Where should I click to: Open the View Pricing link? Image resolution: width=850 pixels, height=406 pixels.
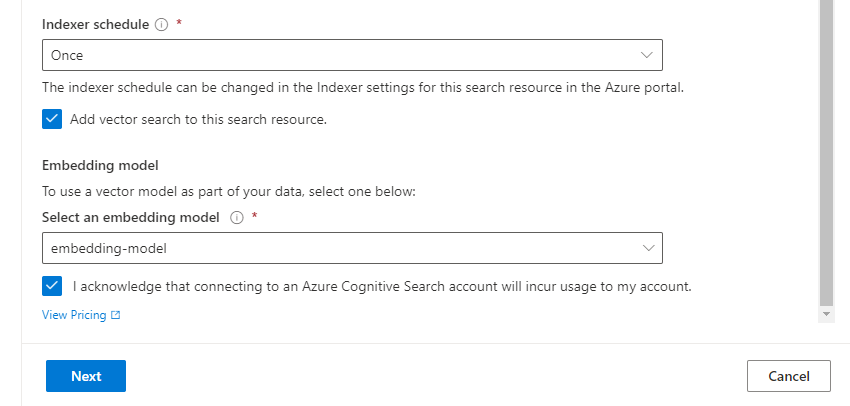(74, 315)
